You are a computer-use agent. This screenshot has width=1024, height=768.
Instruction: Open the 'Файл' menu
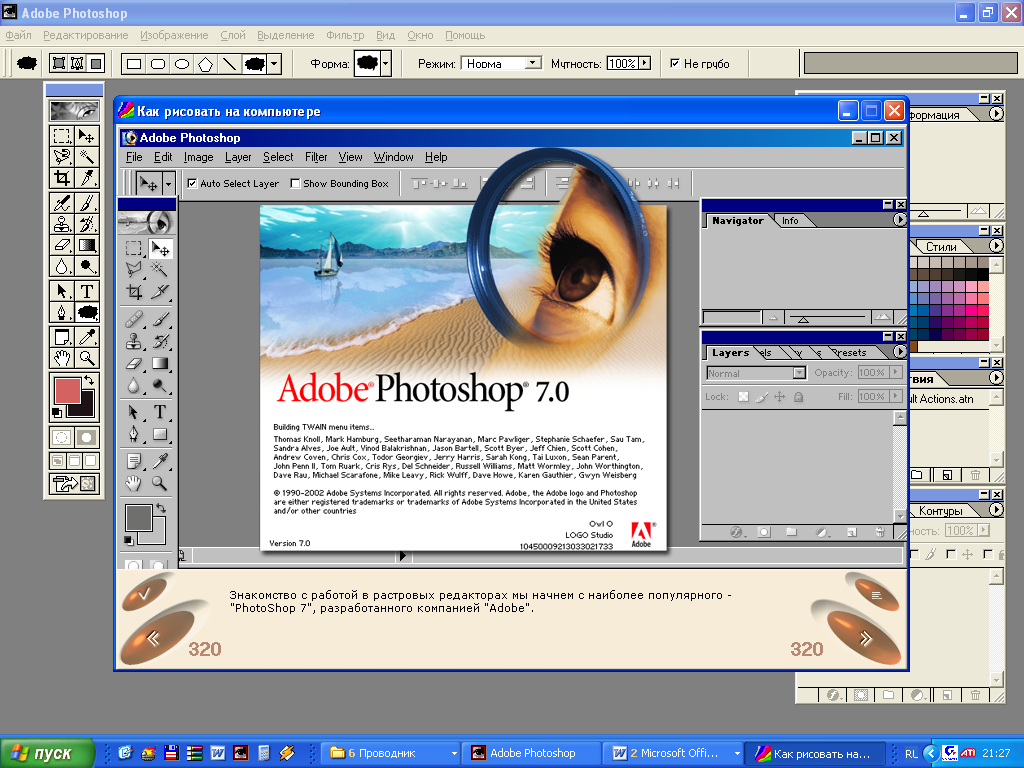pos(18,35)
